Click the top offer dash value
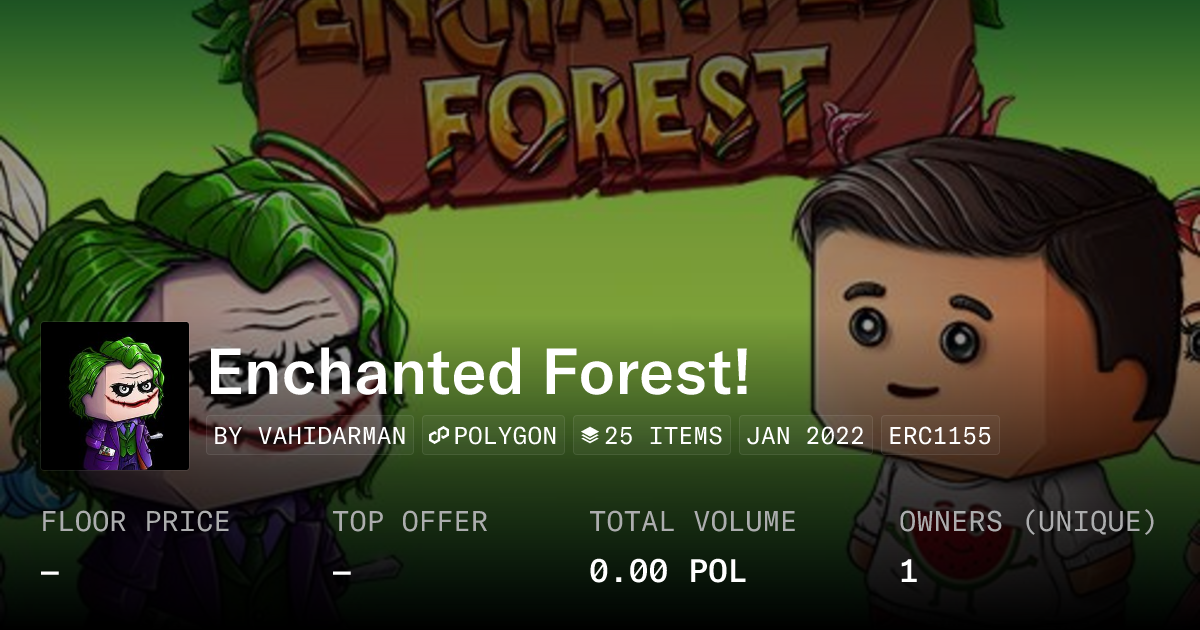Viewport: 1200px width, 630px height. (x=342, y=573)
